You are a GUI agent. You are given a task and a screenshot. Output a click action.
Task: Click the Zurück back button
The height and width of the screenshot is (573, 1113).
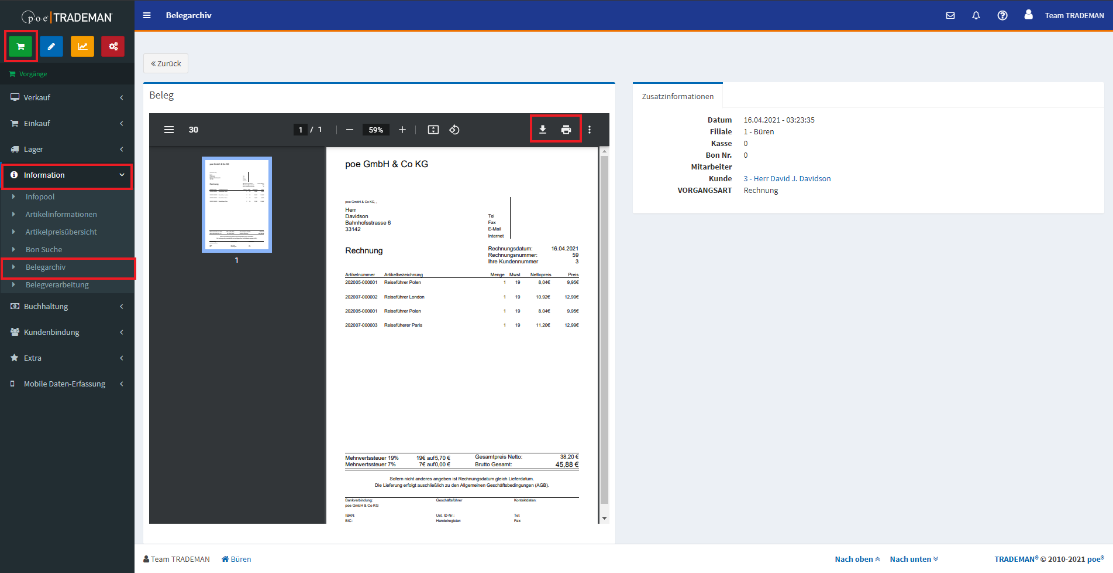pyautogui.click(x=165, y=63)
